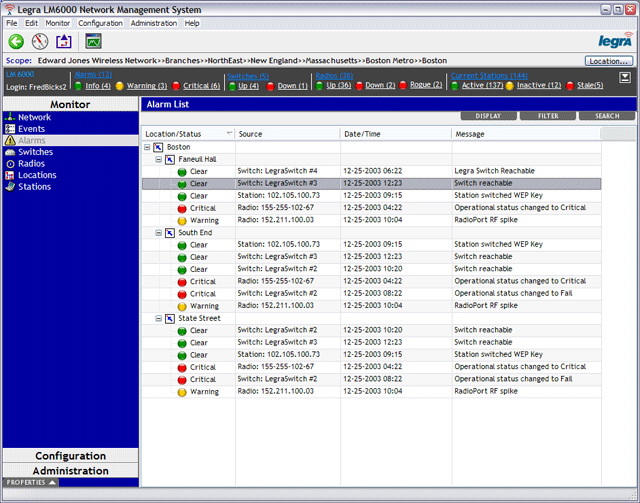Screen dimensions: 640x503
Task: Click the Network icon in Monitor panel
Action: [10, 117]
